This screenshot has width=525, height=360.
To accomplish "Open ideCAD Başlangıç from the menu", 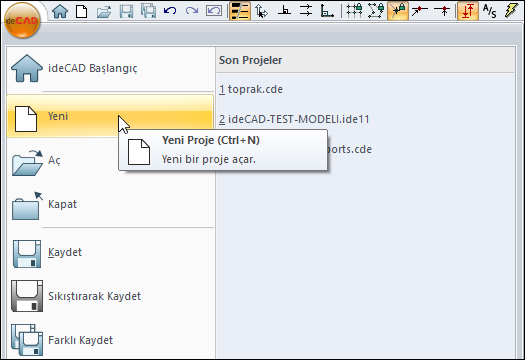I will click(110, 68).
